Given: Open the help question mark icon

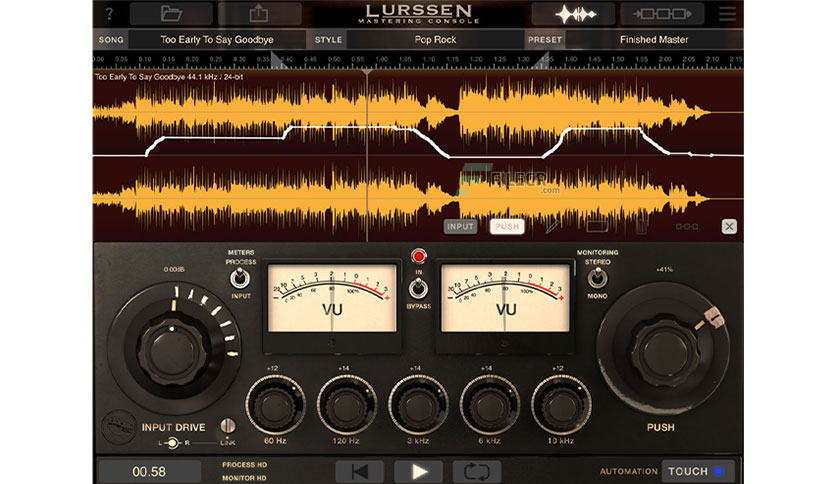Looking at the screenshot, I should [109, 14].
